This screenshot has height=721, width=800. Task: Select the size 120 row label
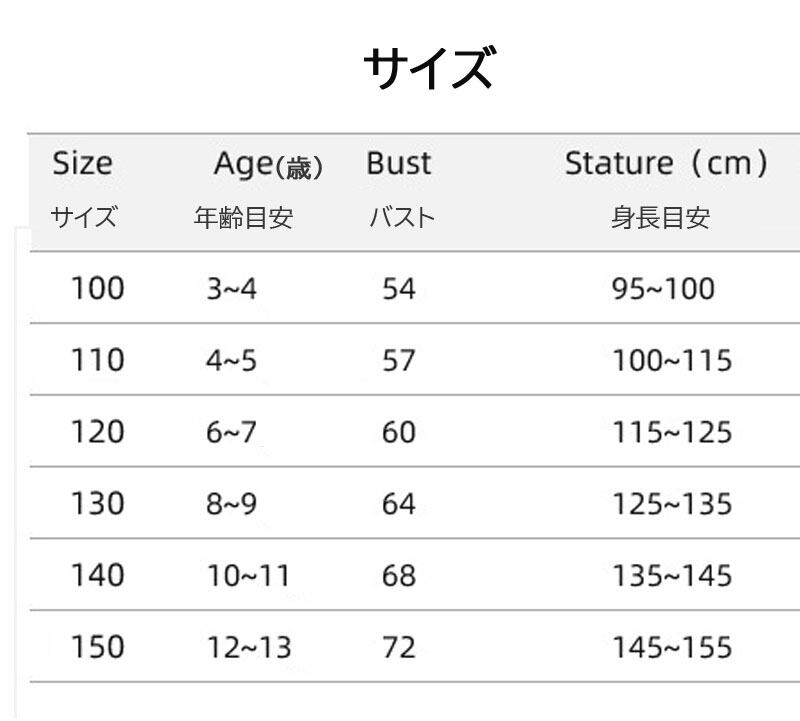pos(97,432)
